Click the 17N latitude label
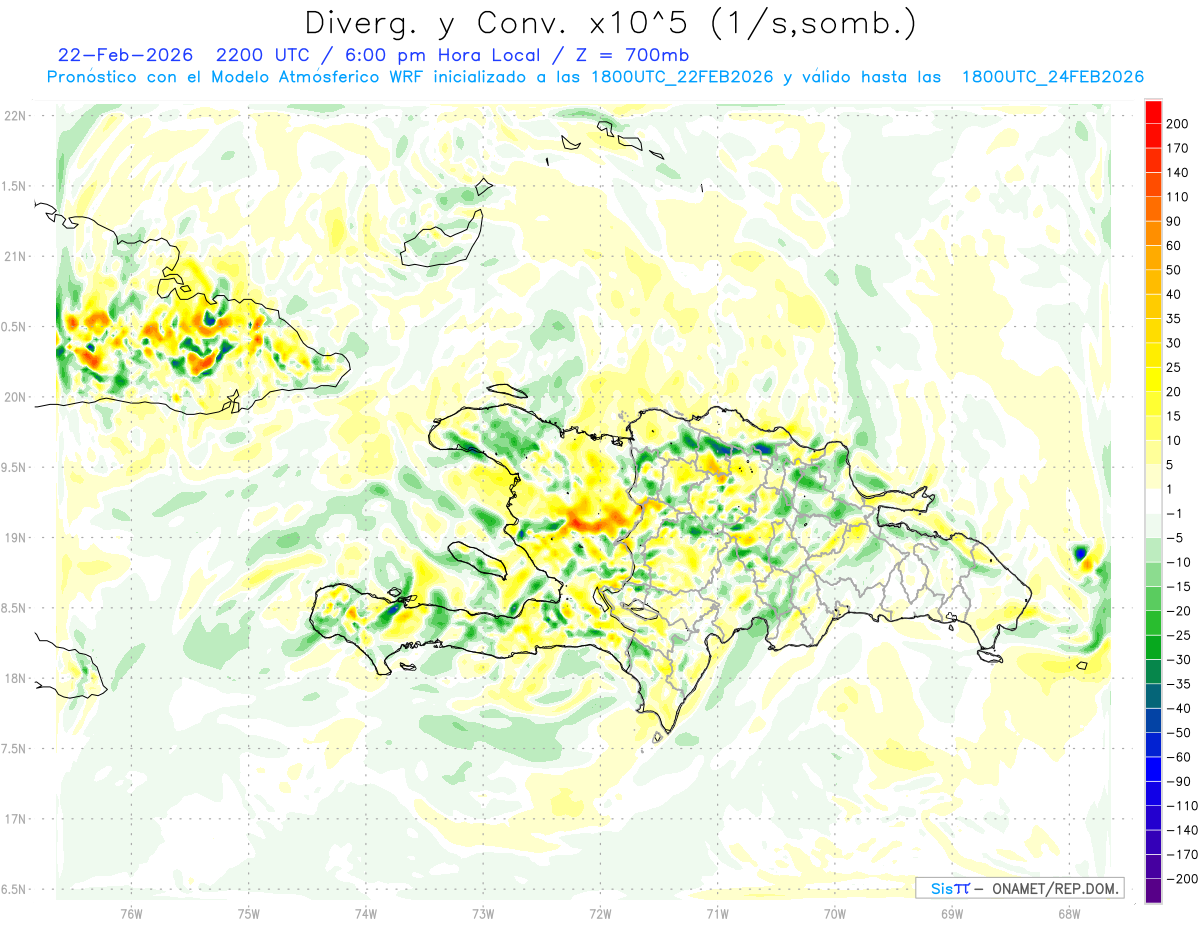Image resolution: width=1200 pixels, height=927 pixels. (16, 819)
